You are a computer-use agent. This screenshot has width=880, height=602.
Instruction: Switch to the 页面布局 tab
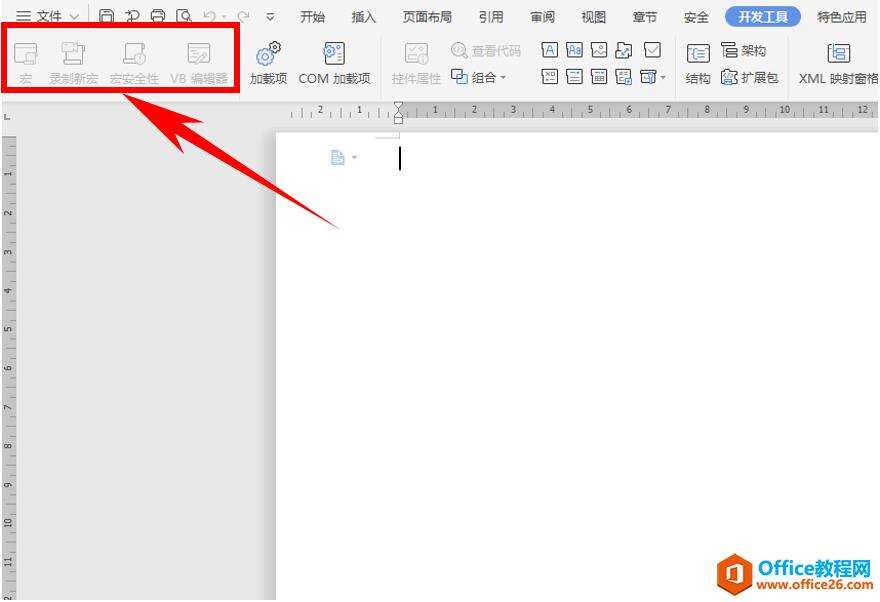click(427, 17)
